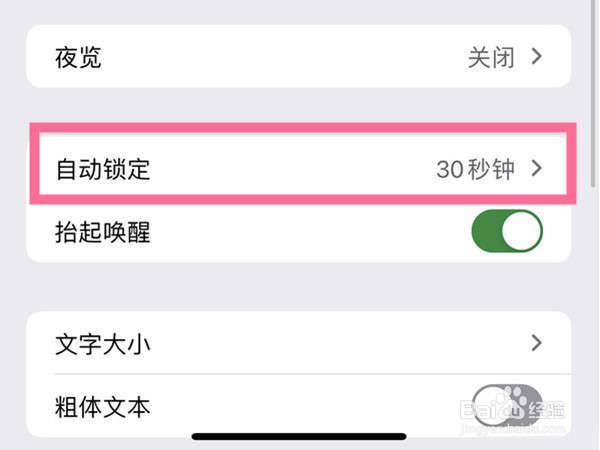Tap the chevron arrow beside 30秒钟
Screen dimensions: 600x450
pyautogui.click(x=536, y=169)
